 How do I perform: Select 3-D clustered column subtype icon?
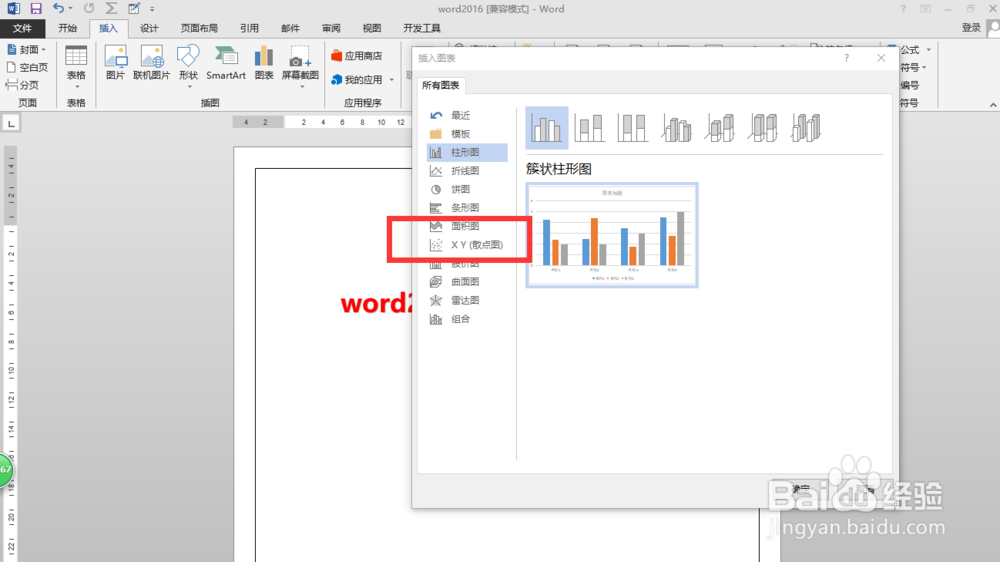676,128
